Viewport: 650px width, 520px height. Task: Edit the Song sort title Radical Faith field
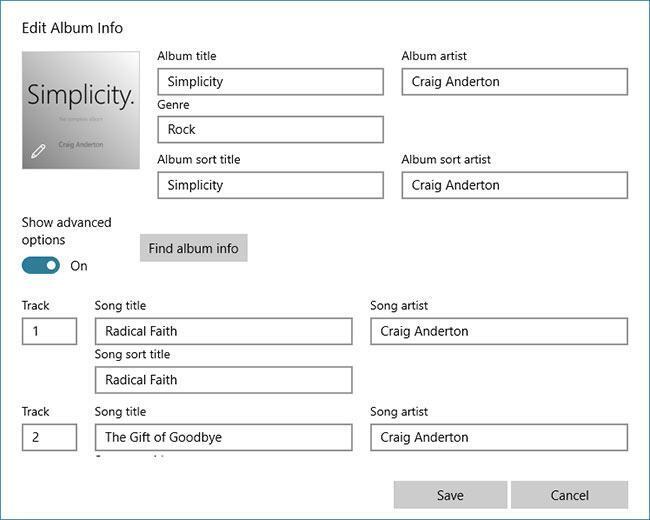[x=223, y=379]
